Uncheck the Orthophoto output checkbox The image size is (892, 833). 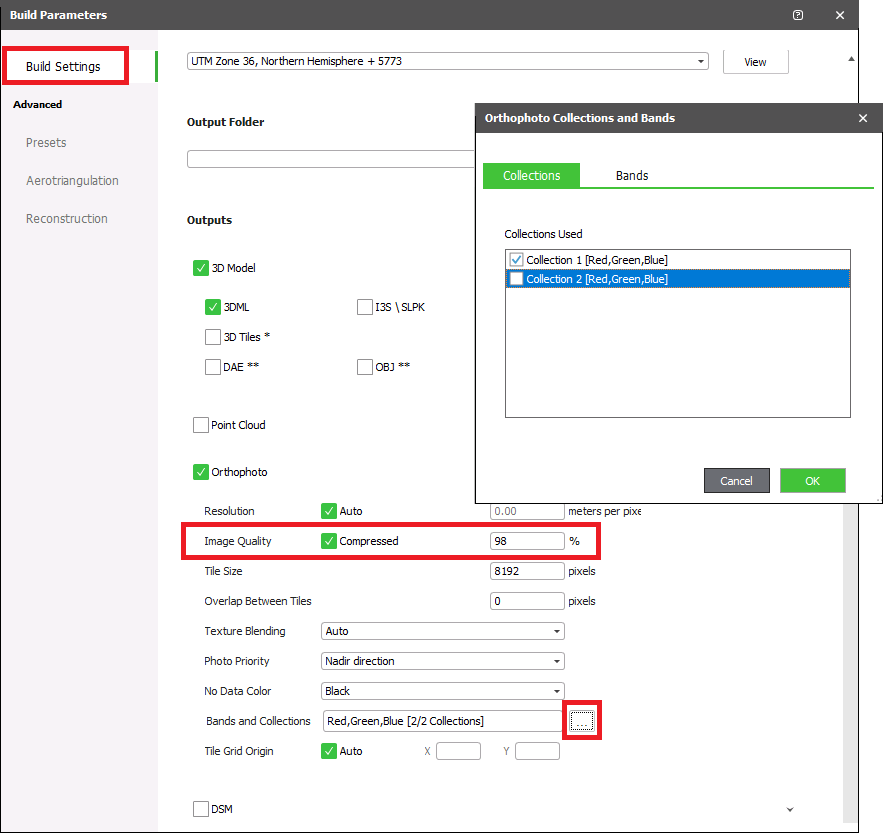[x=201, y=472]
